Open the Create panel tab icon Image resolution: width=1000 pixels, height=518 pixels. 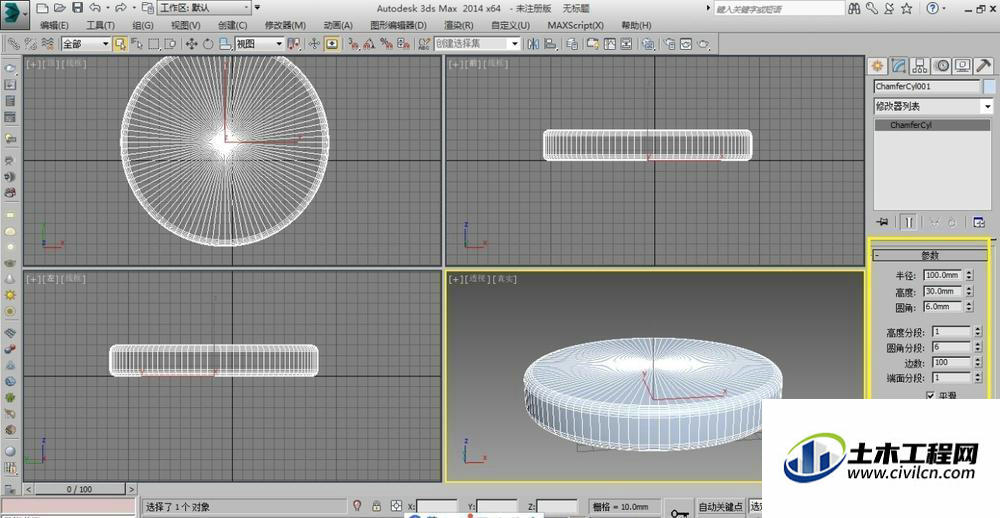click(x=878, y=65)
